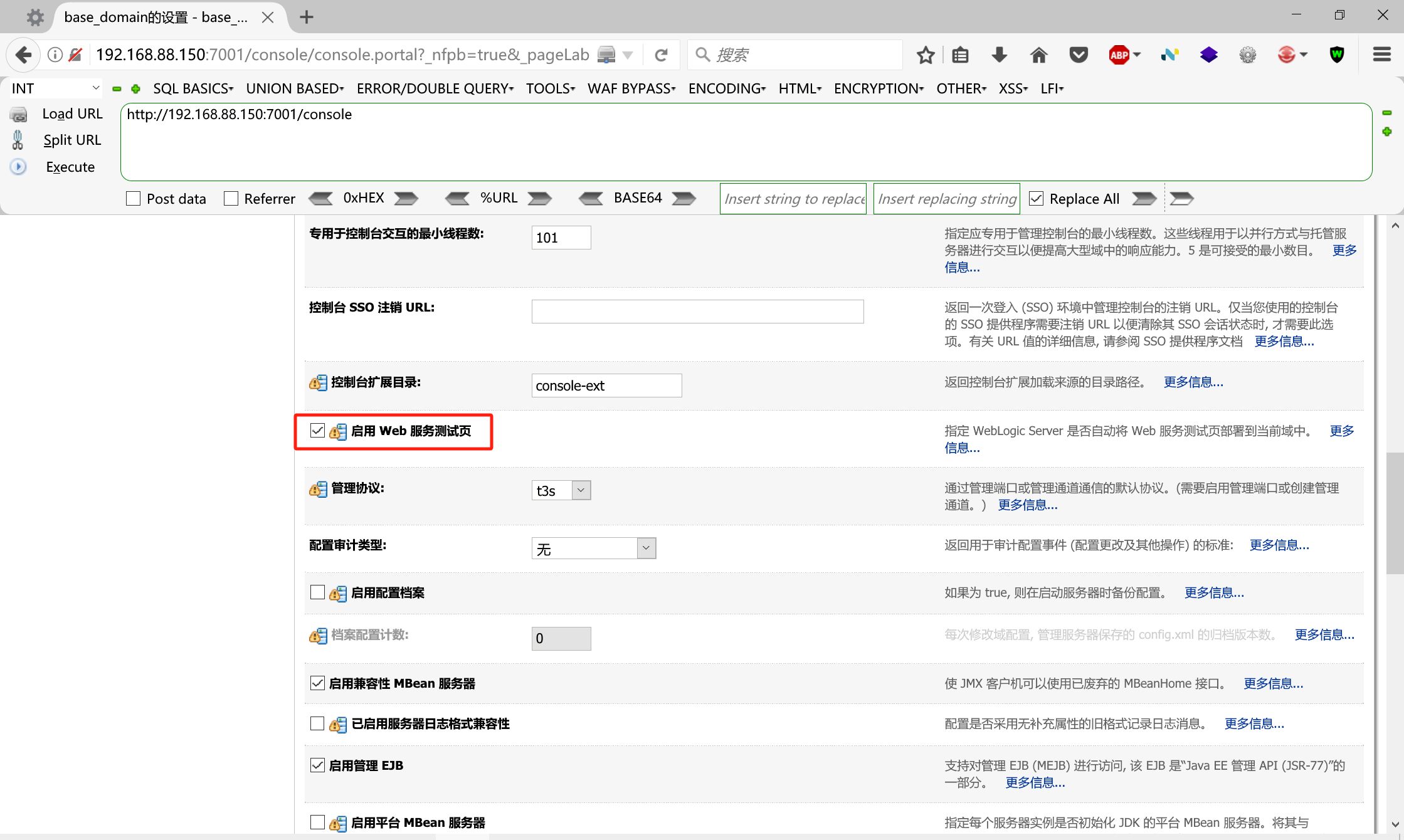Click 更多信息 link for 管理协议 description
The image size is (1404, 840).
1028,505
